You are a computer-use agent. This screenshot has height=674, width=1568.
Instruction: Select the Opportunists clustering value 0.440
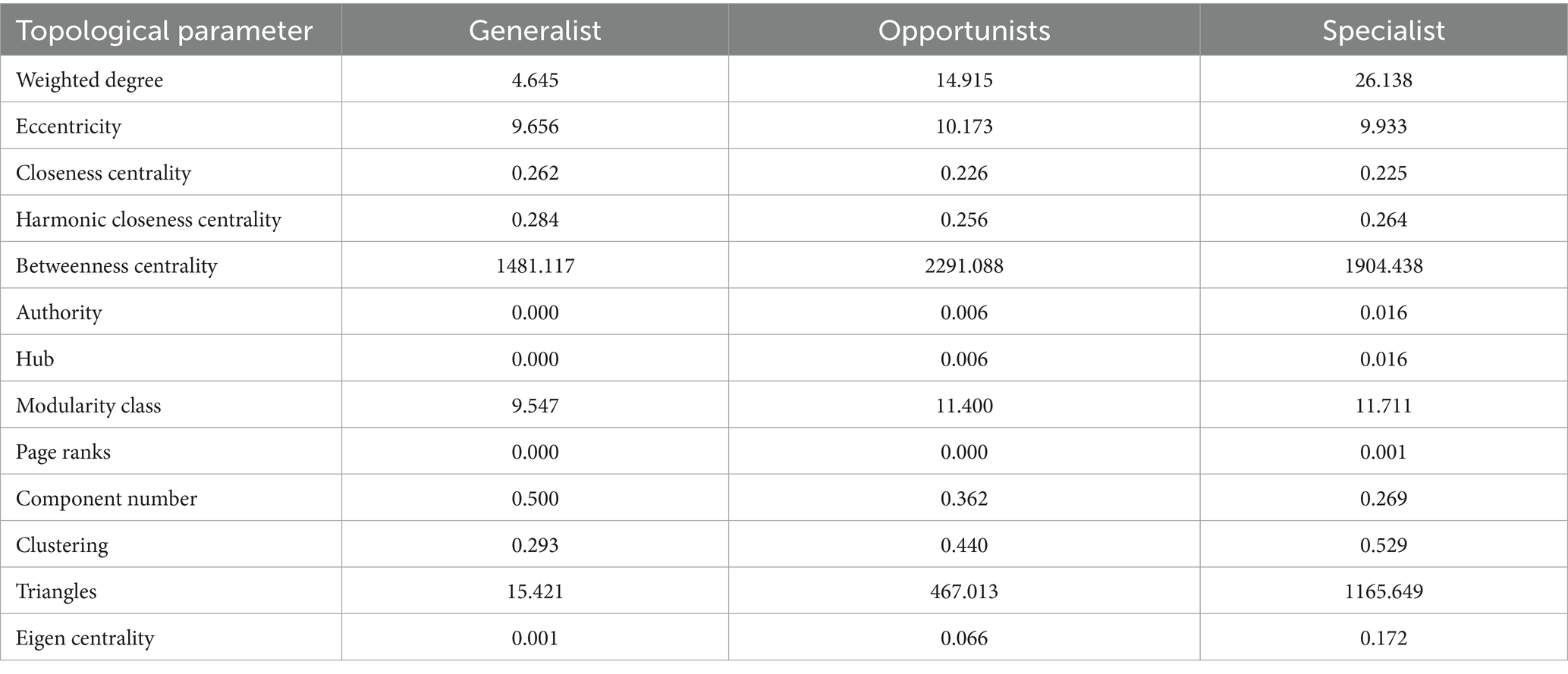(x=964, y=545)
